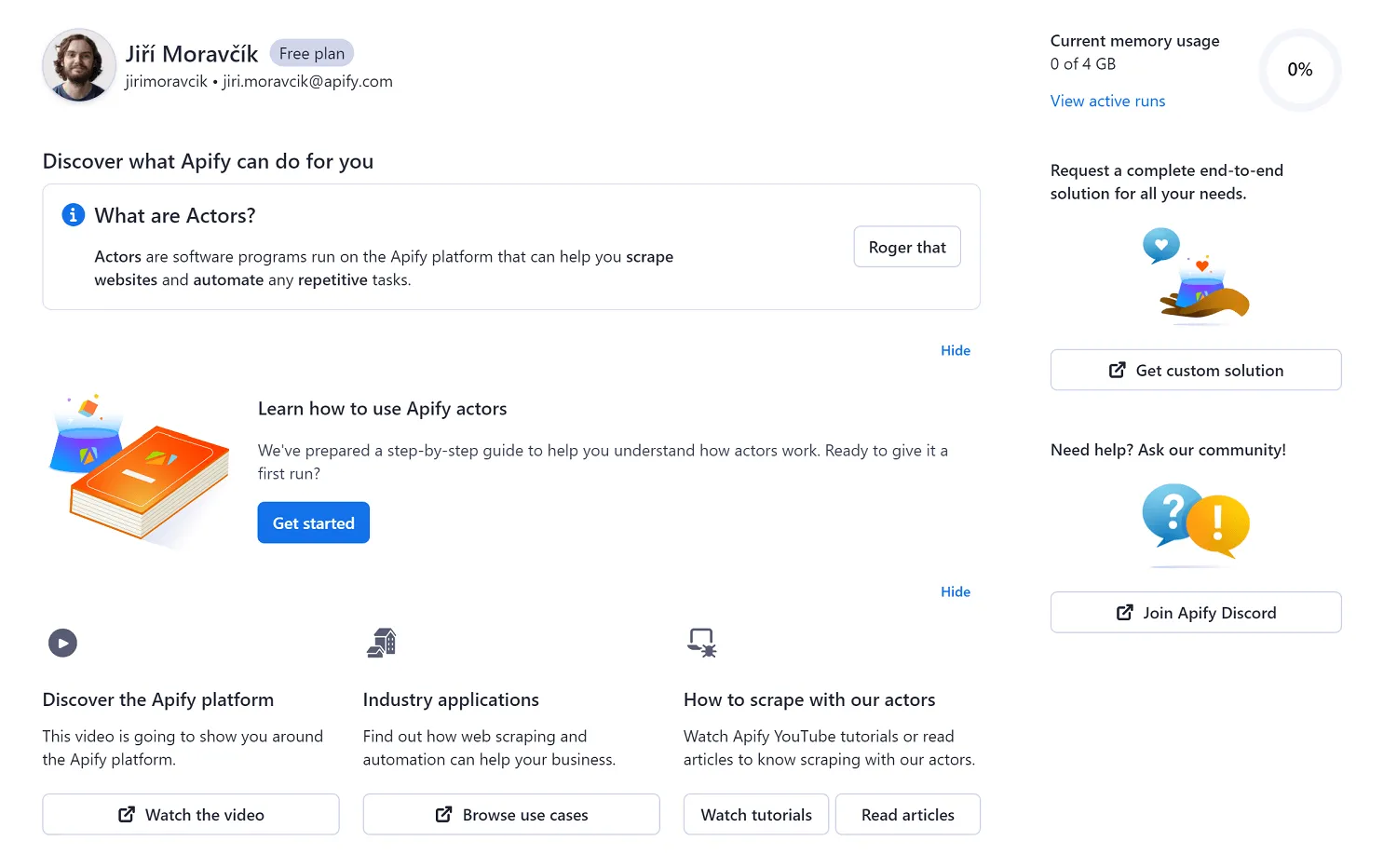1397x868 pixels.
Task: Click the How to scrape with our actors heading
Action: point(809,699)
